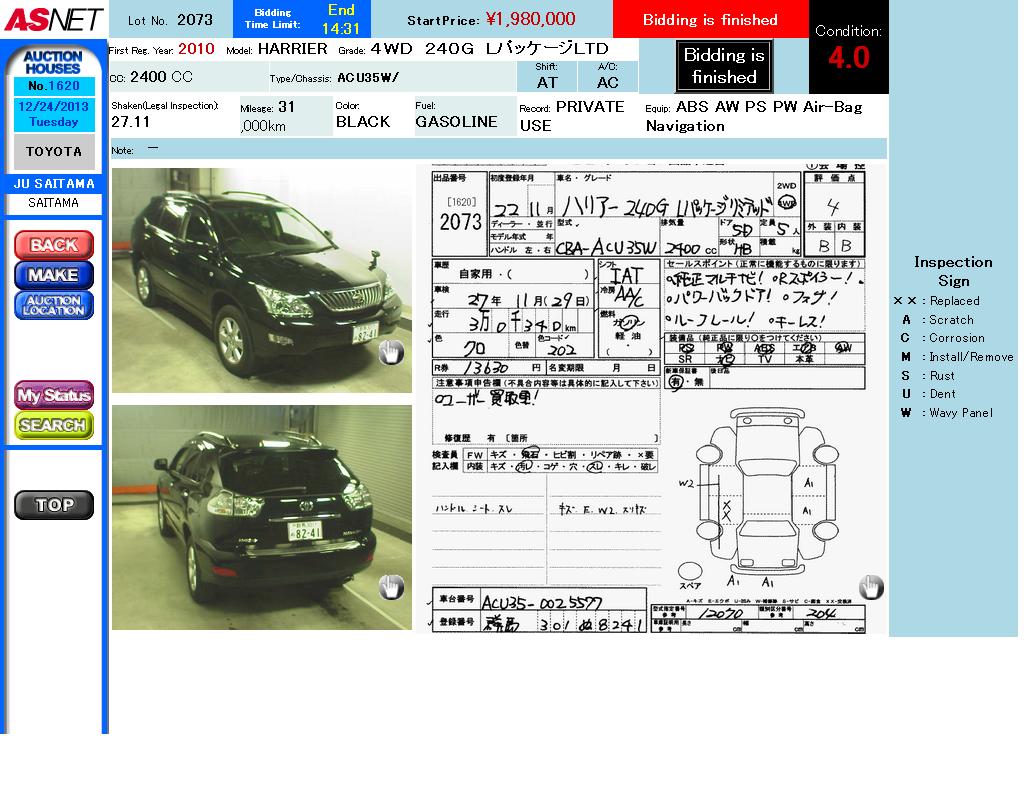
Task: Click the BACK button
Action: 54,245
